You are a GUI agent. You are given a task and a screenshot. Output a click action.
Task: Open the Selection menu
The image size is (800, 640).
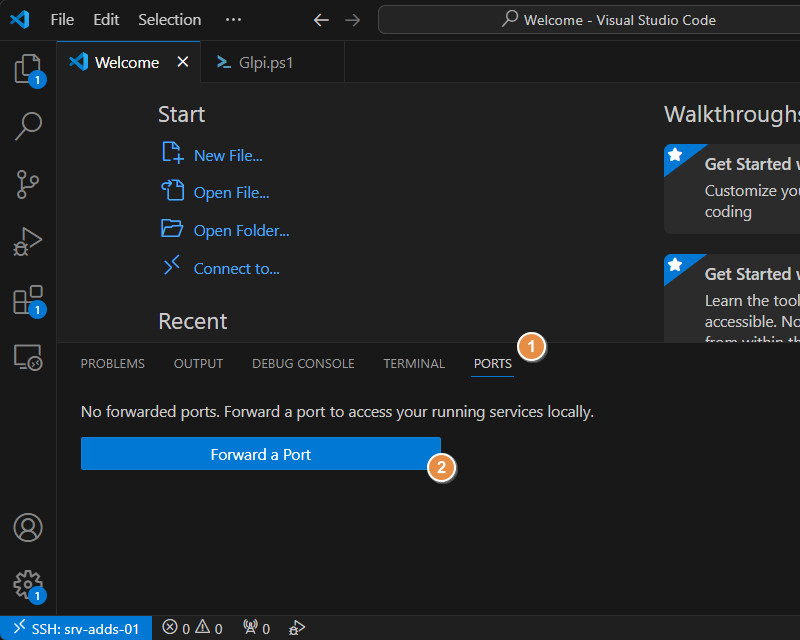tap(169, 19)
